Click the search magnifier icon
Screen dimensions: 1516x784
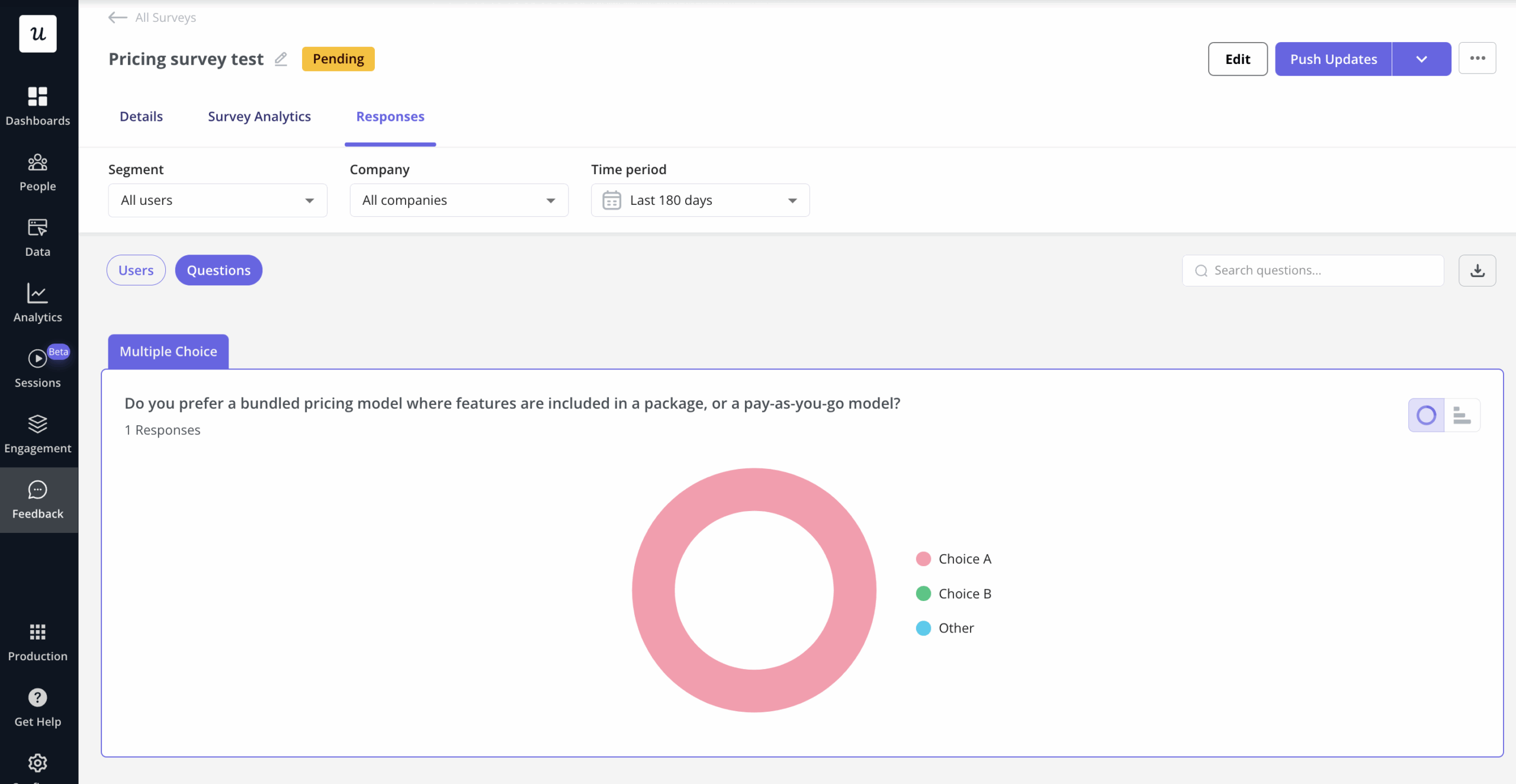tap(1201, 271)
